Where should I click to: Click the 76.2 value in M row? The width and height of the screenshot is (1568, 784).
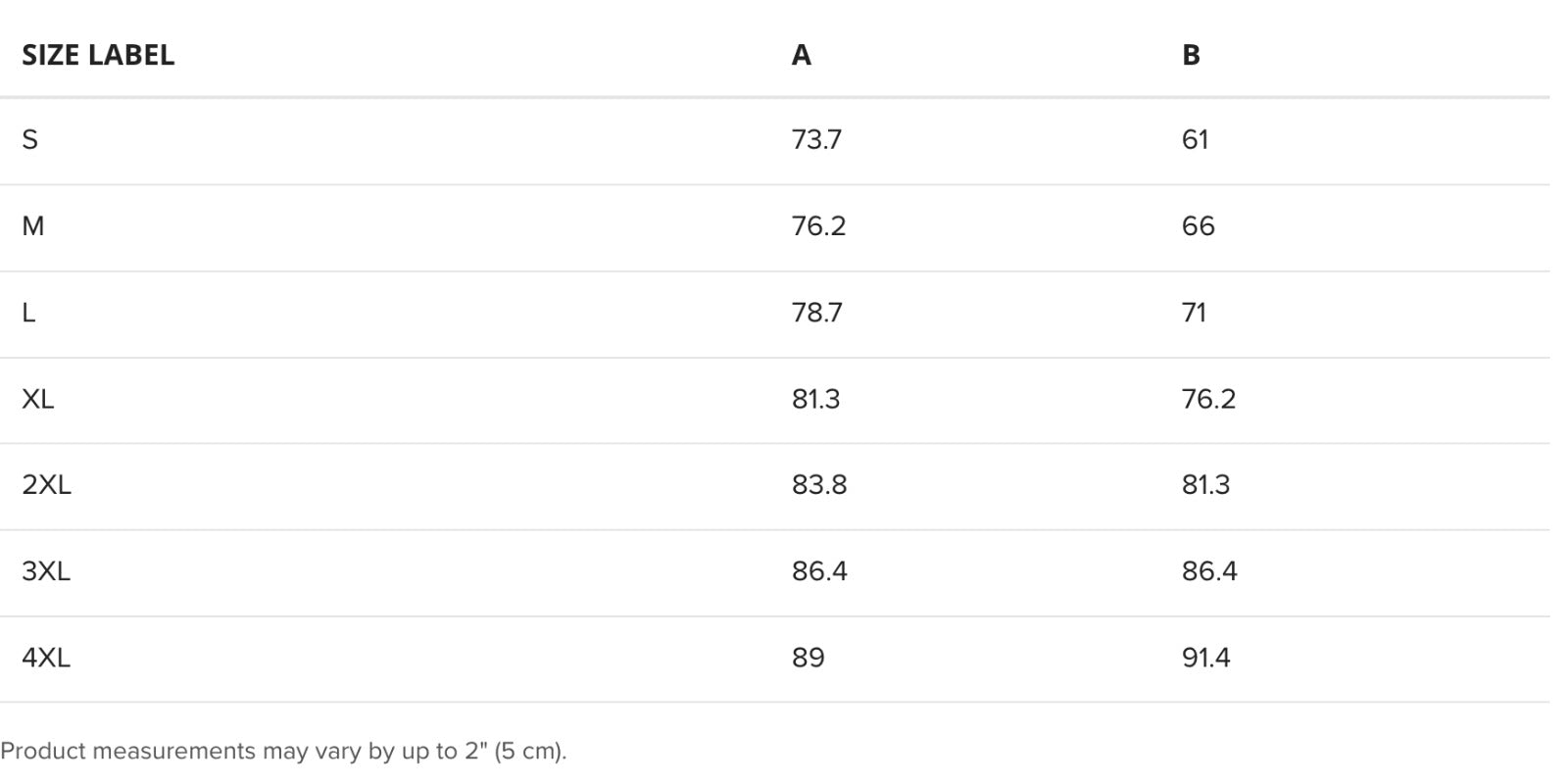pyautogui.click(x=818, y=226)
